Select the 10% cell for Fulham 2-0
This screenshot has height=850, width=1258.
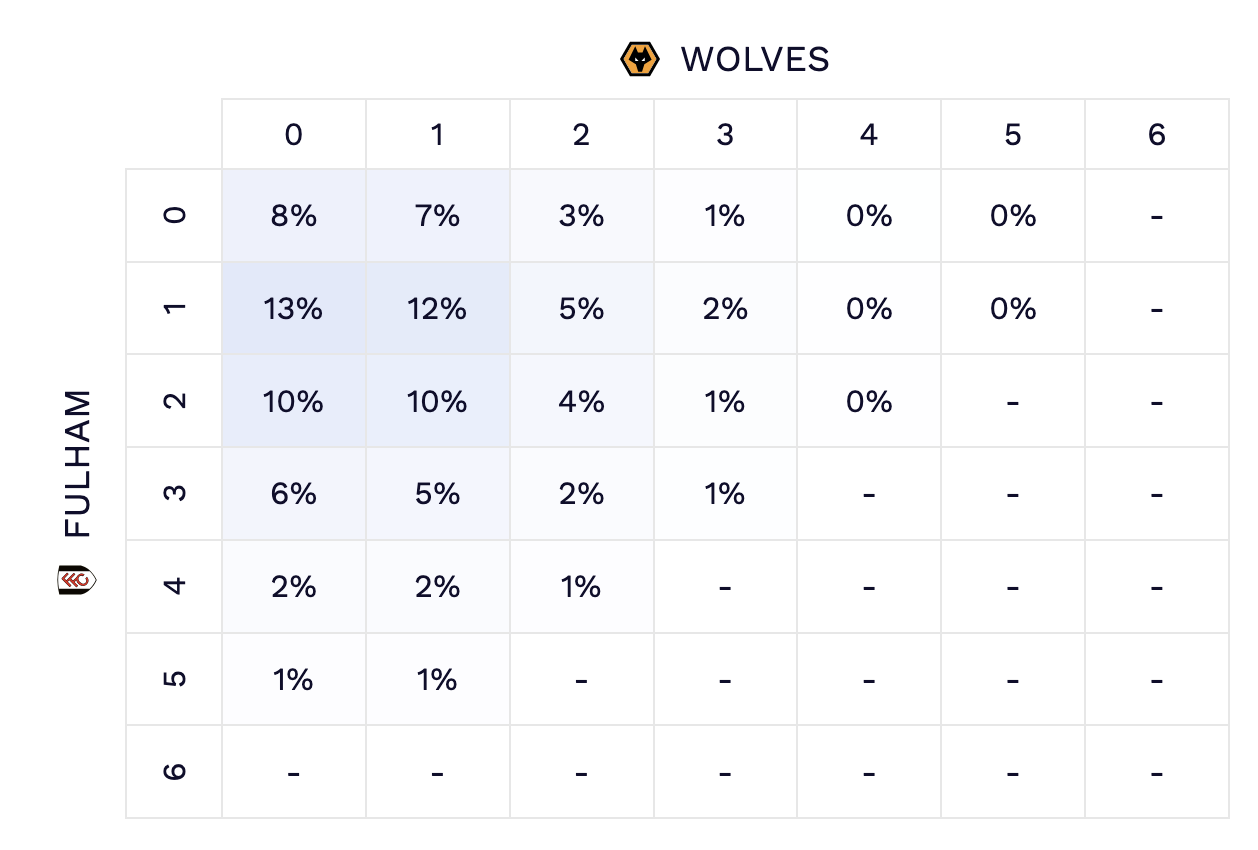pyautogui.click(x=294, y=402)
